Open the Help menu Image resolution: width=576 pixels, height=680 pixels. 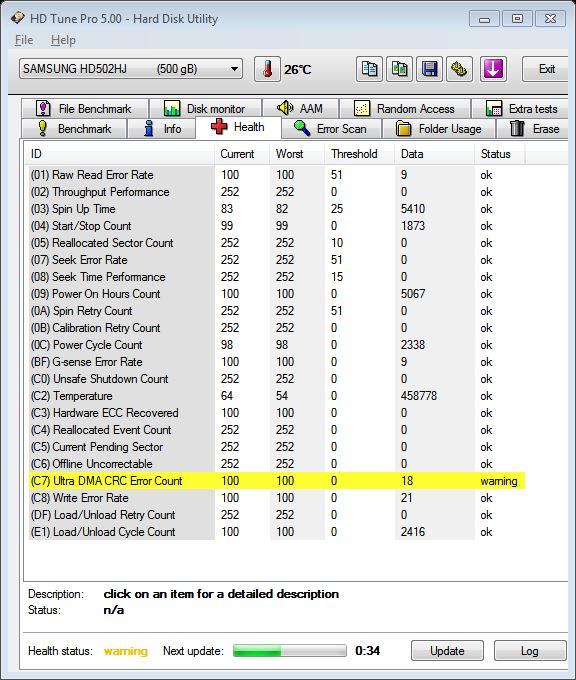[x=63, y=40]
